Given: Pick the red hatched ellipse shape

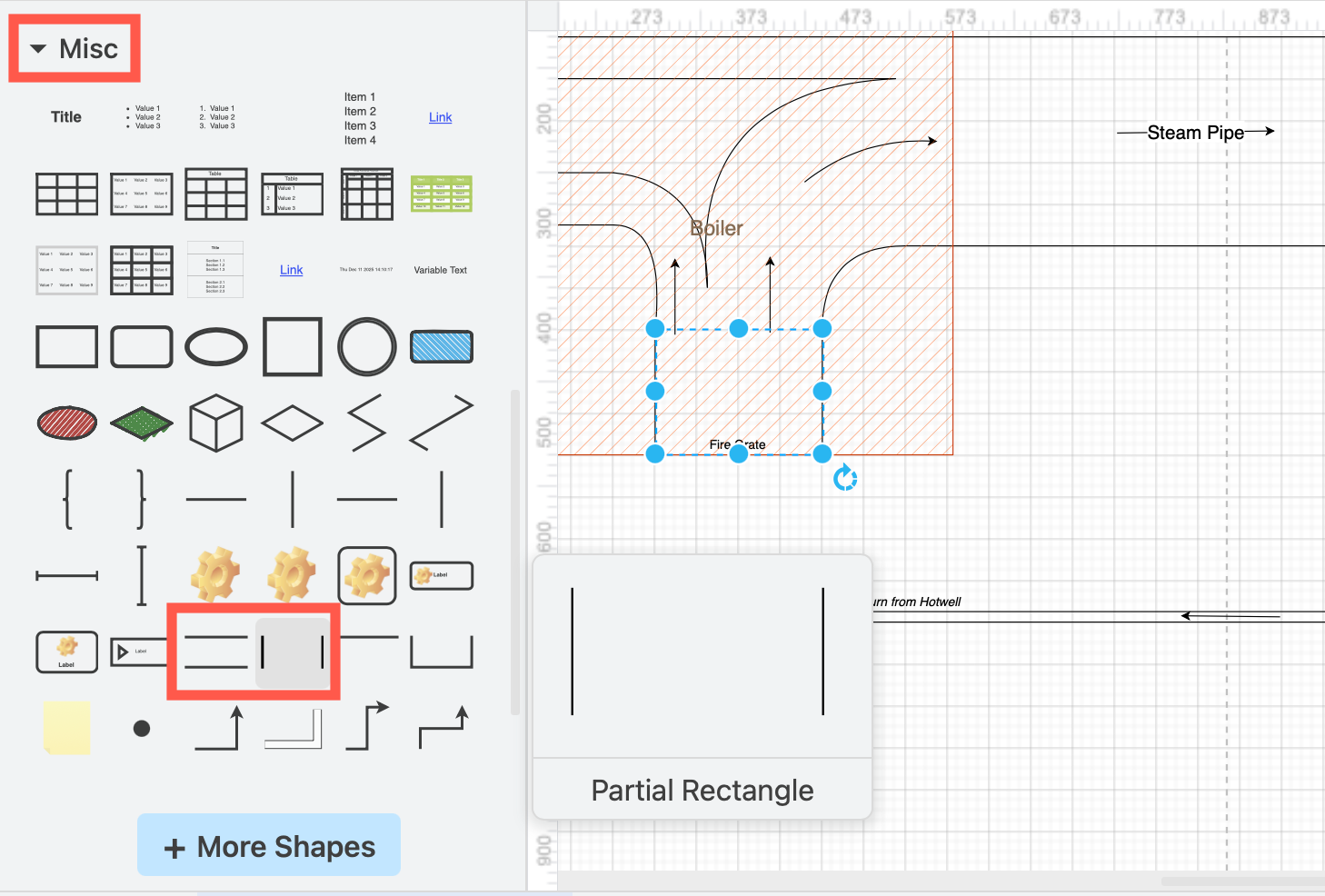Looking at the screenshot, I should [x=66, y=423].
